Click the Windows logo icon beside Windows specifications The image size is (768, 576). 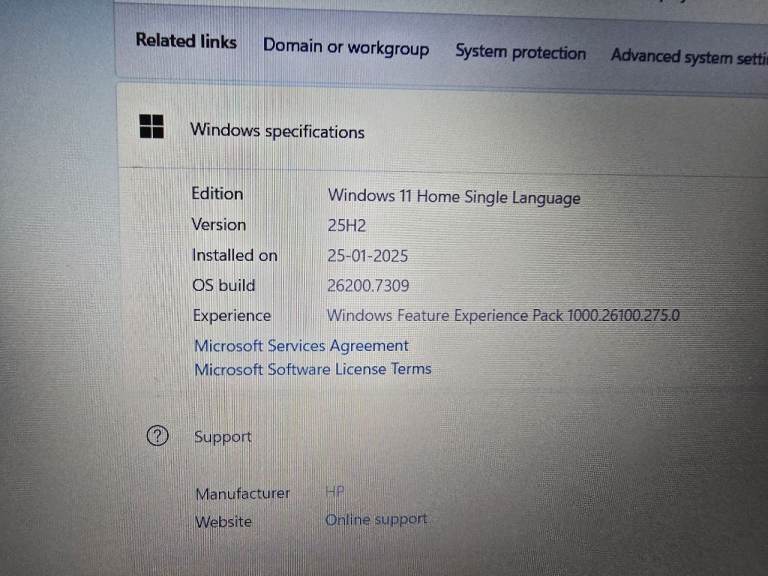(x=151, y=126)
